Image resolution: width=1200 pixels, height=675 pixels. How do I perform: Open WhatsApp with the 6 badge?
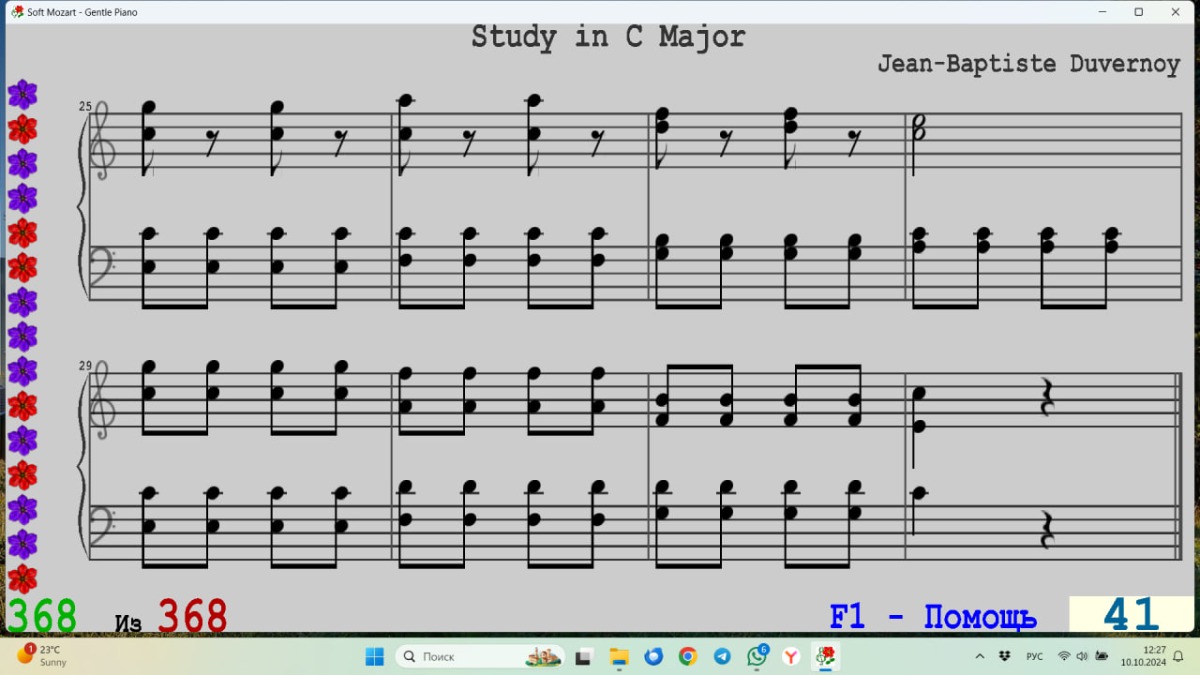click(757, 656)
